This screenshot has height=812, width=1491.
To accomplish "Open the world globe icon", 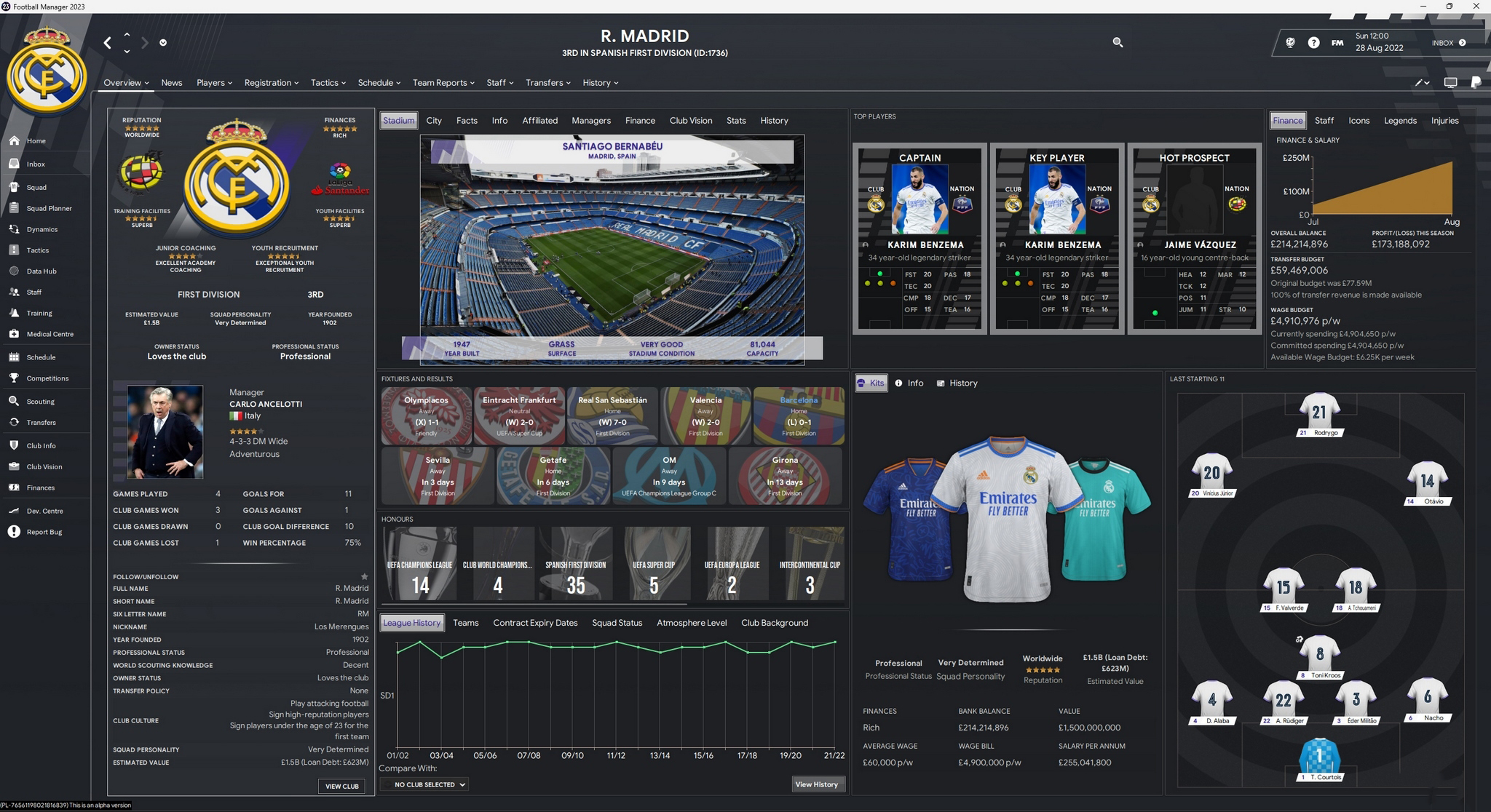I will (x=1290, y=43).
